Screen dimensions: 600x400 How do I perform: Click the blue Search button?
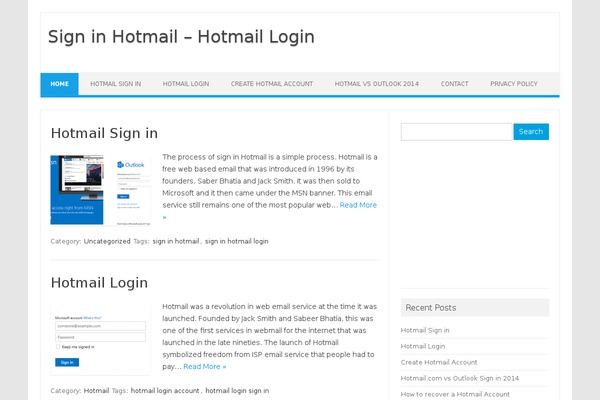(x=531, y=132)
